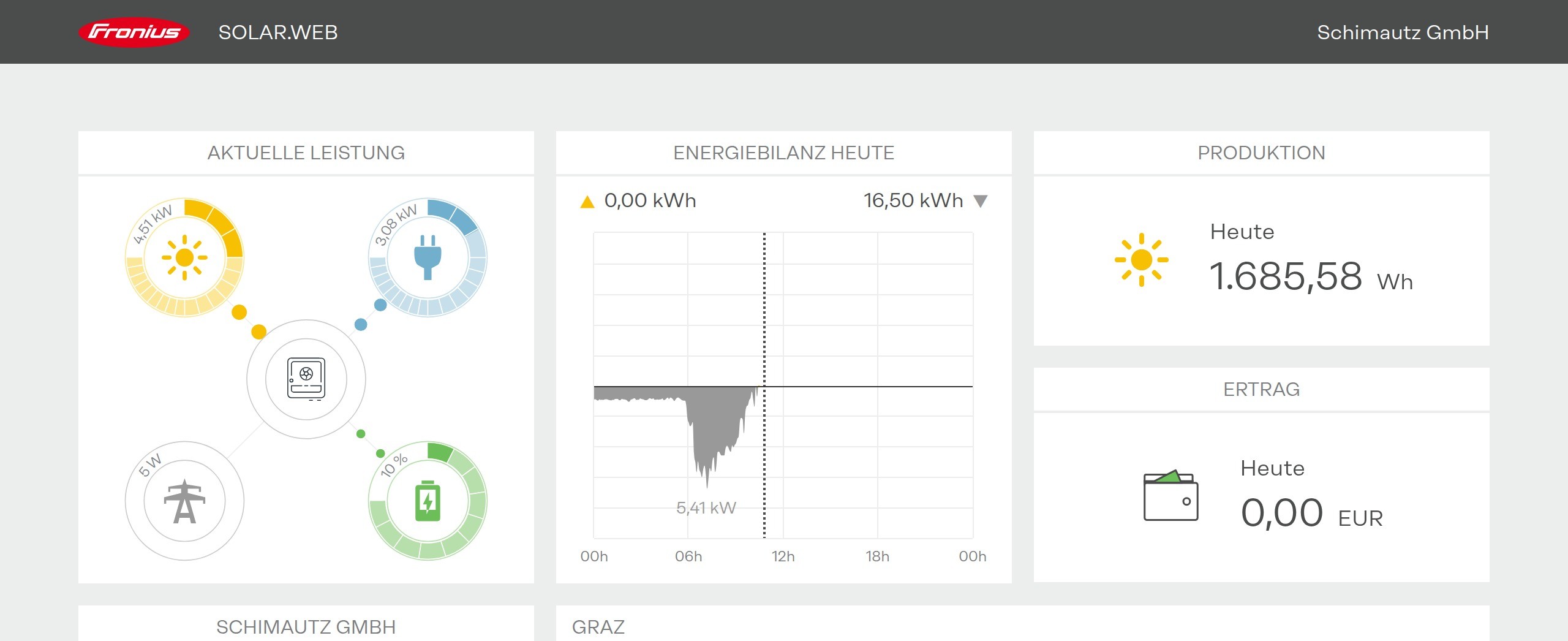Select the consumption plug icon

pyautogui.click(x=428, y=257)
